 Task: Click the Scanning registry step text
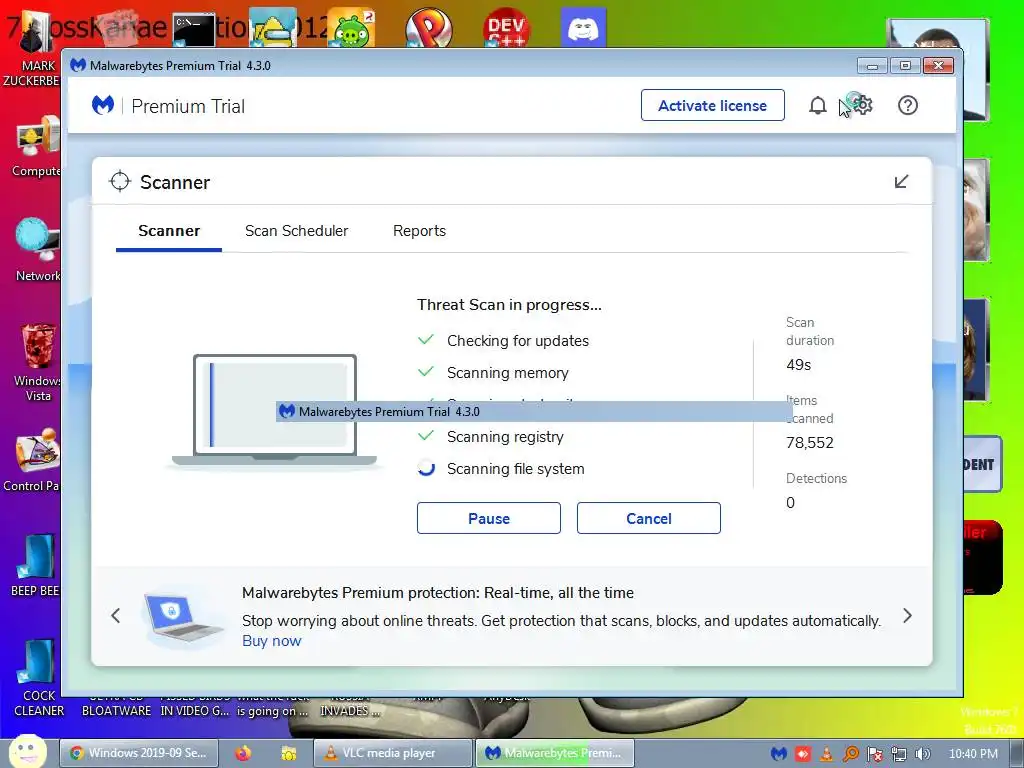point(505,437)
